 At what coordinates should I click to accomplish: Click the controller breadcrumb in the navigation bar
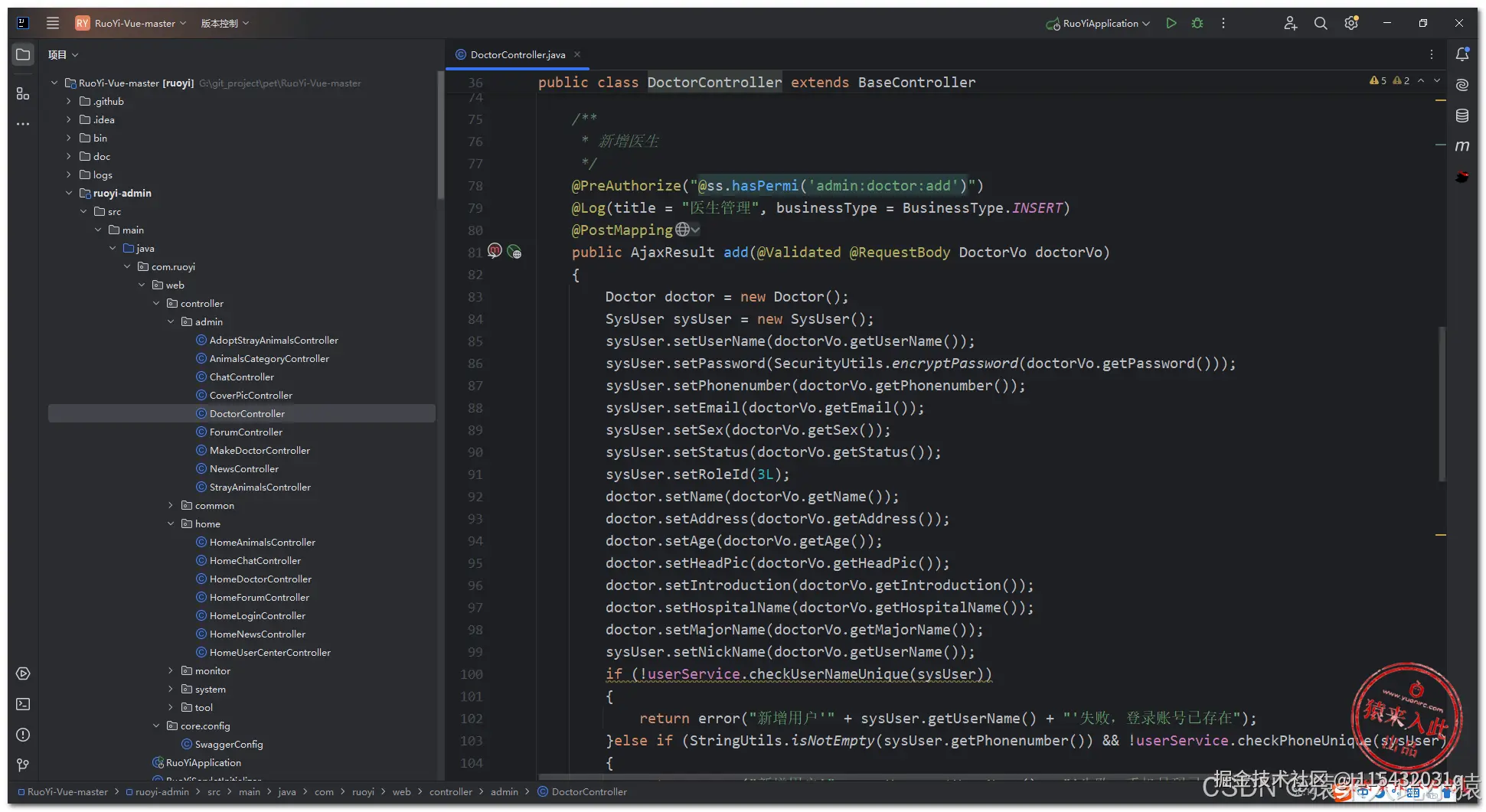point(451,792)
